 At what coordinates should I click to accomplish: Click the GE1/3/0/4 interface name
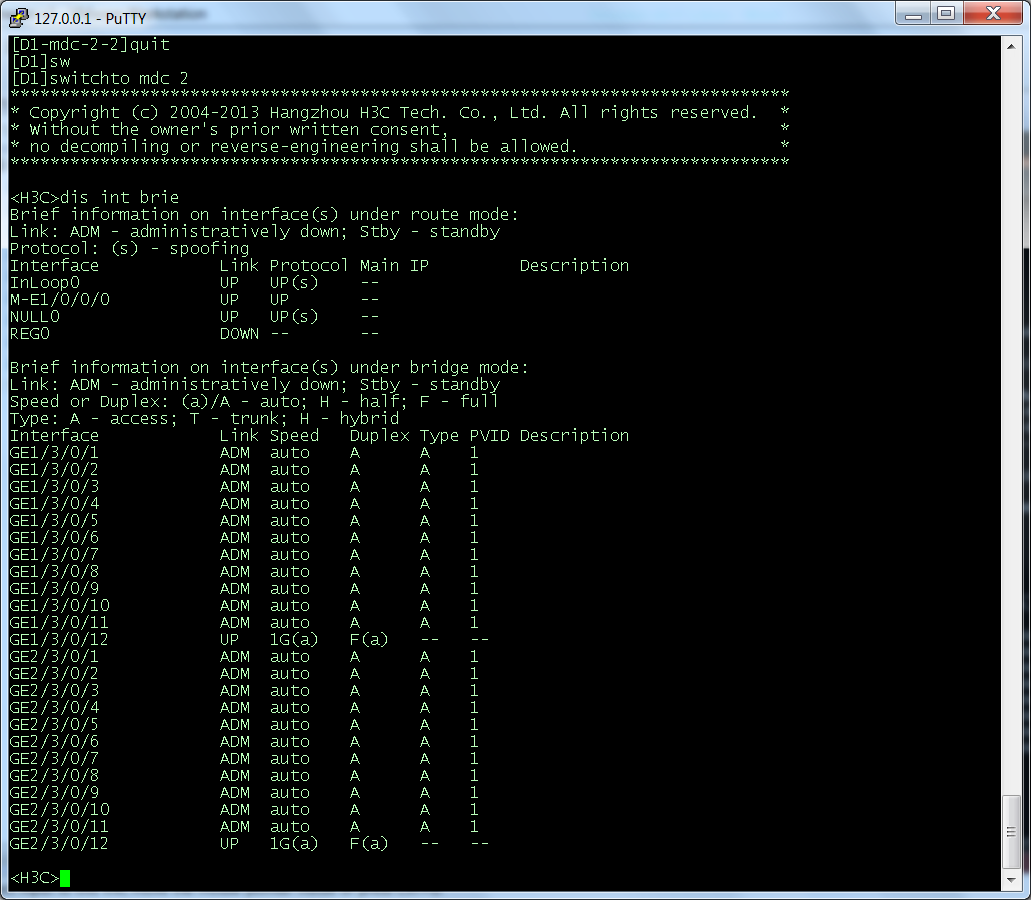(55, 504)
